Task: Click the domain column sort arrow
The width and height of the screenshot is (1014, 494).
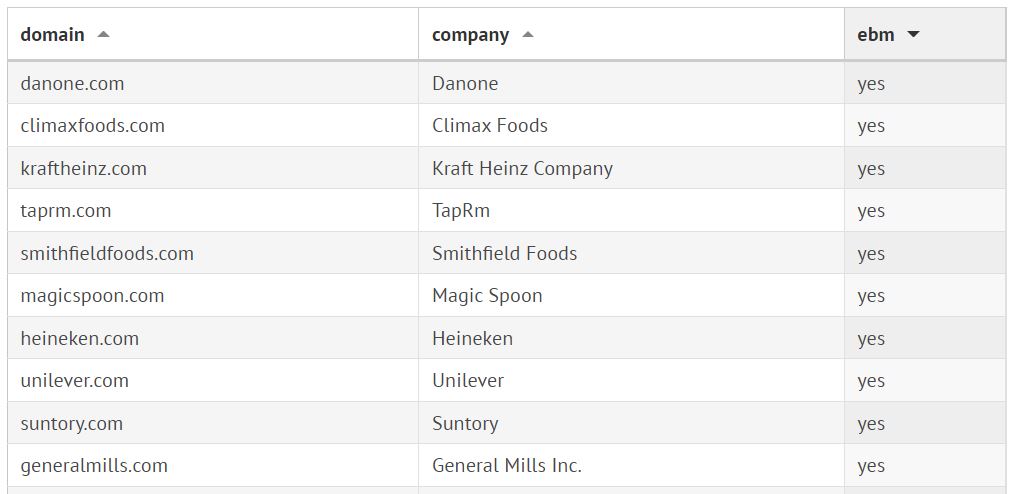Action: pyautogui.click(x=103, y=34)
